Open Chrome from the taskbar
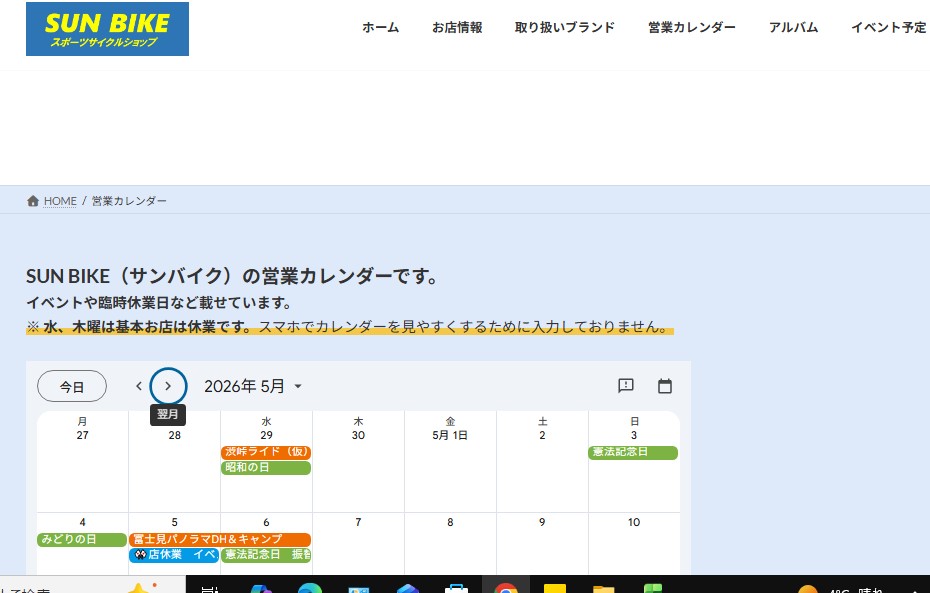Viewport: 930px width, 593px height. tap(506, 588)
